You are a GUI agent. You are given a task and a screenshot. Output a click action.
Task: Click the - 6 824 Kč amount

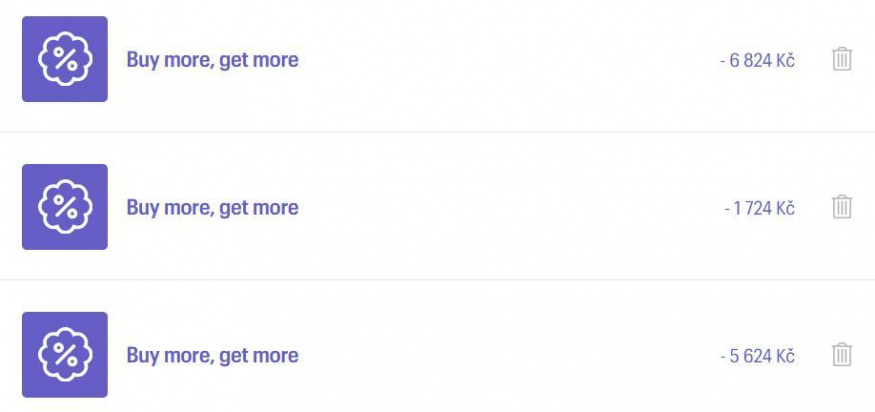coord(757,61)
